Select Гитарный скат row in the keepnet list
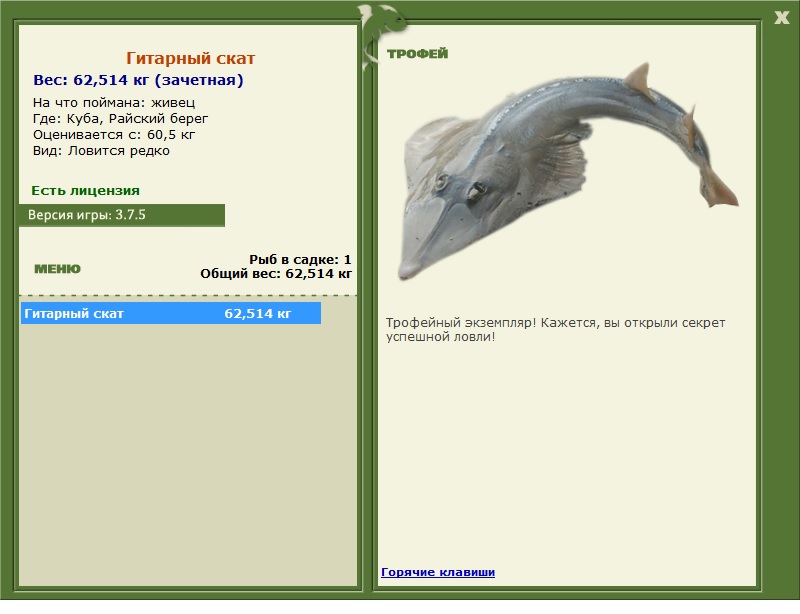The height and width of the screenshot is (614, 800). pos(171,313)
